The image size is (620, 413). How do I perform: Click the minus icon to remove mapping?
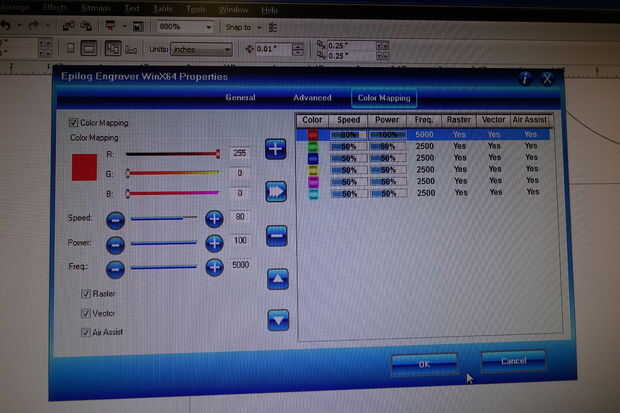click(277, 236)
